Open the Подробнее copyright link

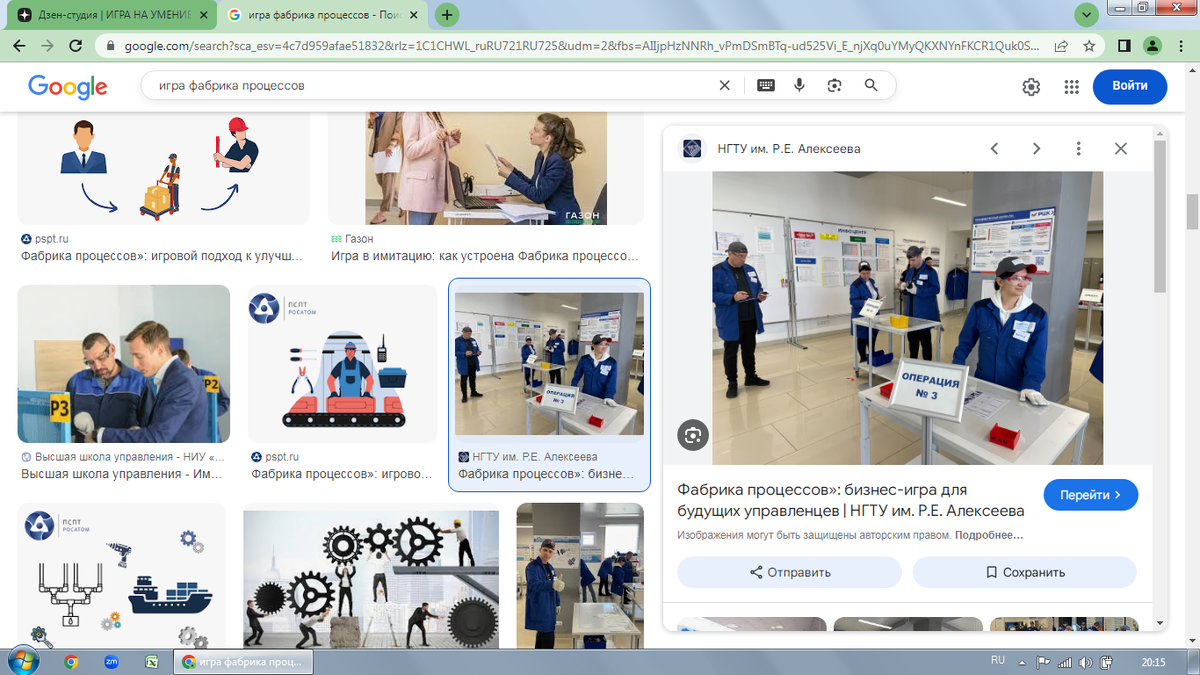click(x=989, y=535)
